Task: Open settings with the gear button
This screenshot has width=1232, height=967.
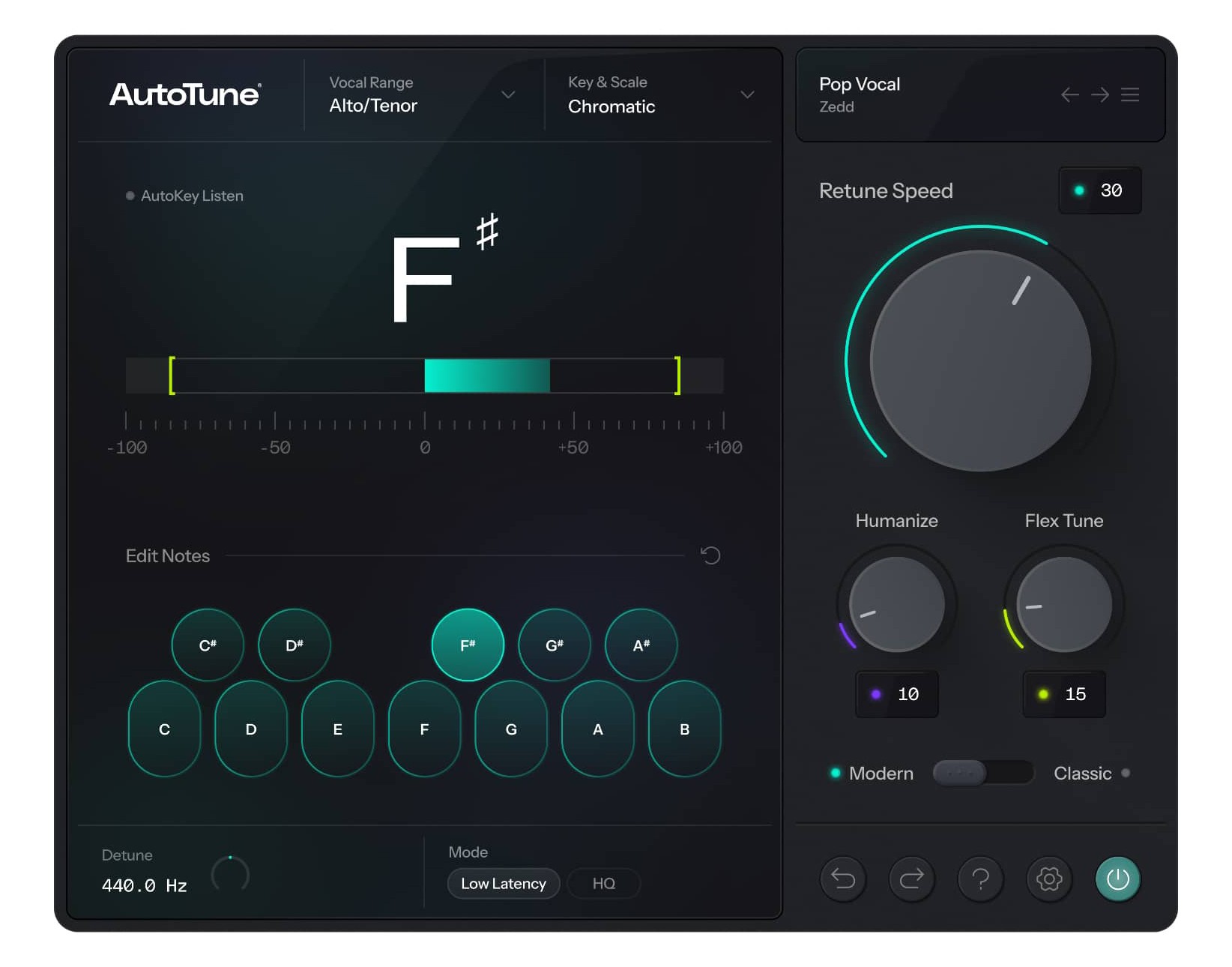Action: point(1049,879)
